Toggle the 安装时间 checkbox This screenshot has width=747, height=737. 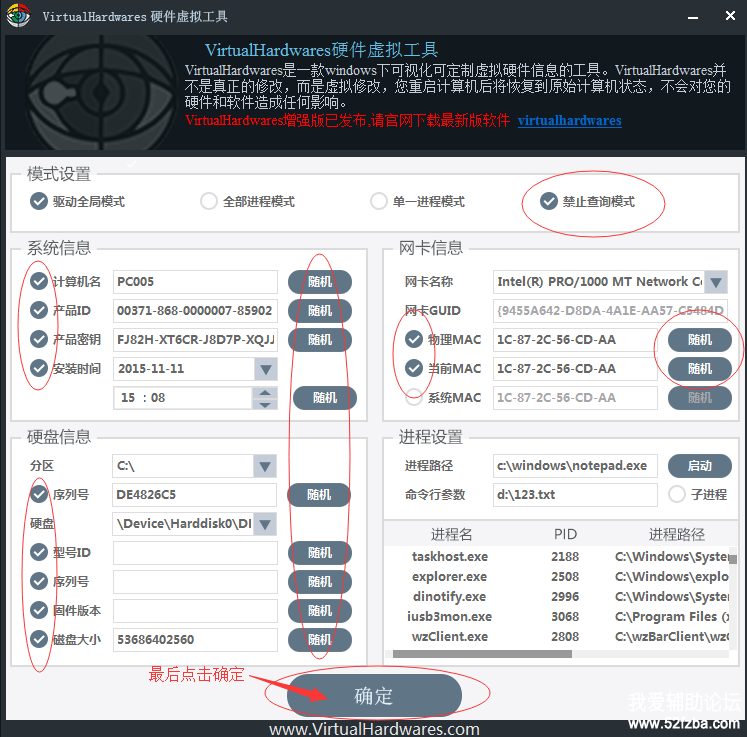tap(39, 368)
